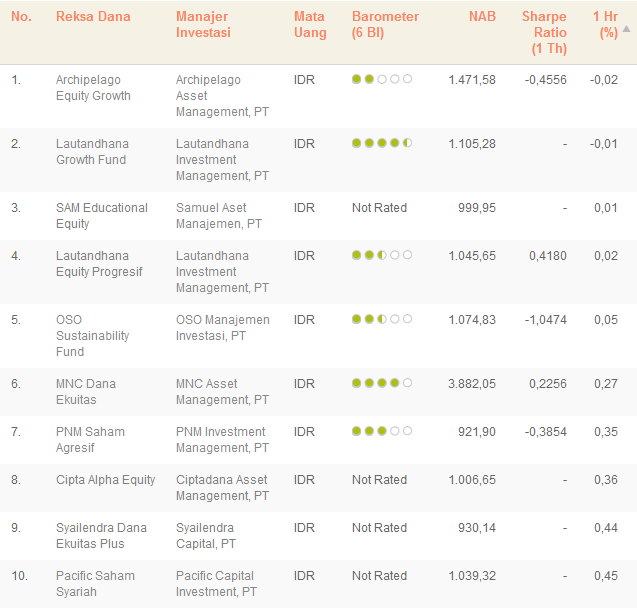
Task: Sort table by 1 Hr (%) arrow
Action: [x=626, y=28]
